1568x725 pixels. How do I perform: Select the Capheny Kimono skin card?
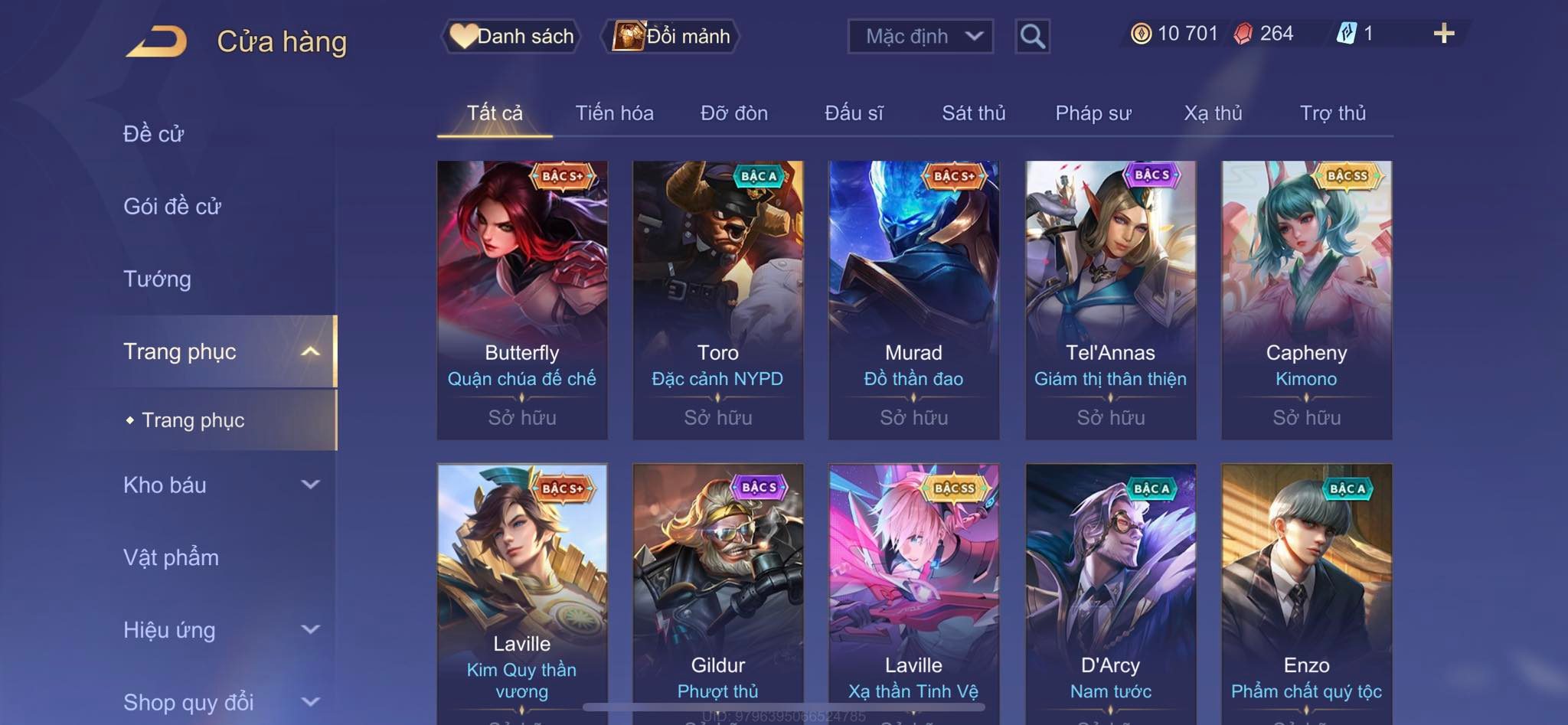(1306, 300)
